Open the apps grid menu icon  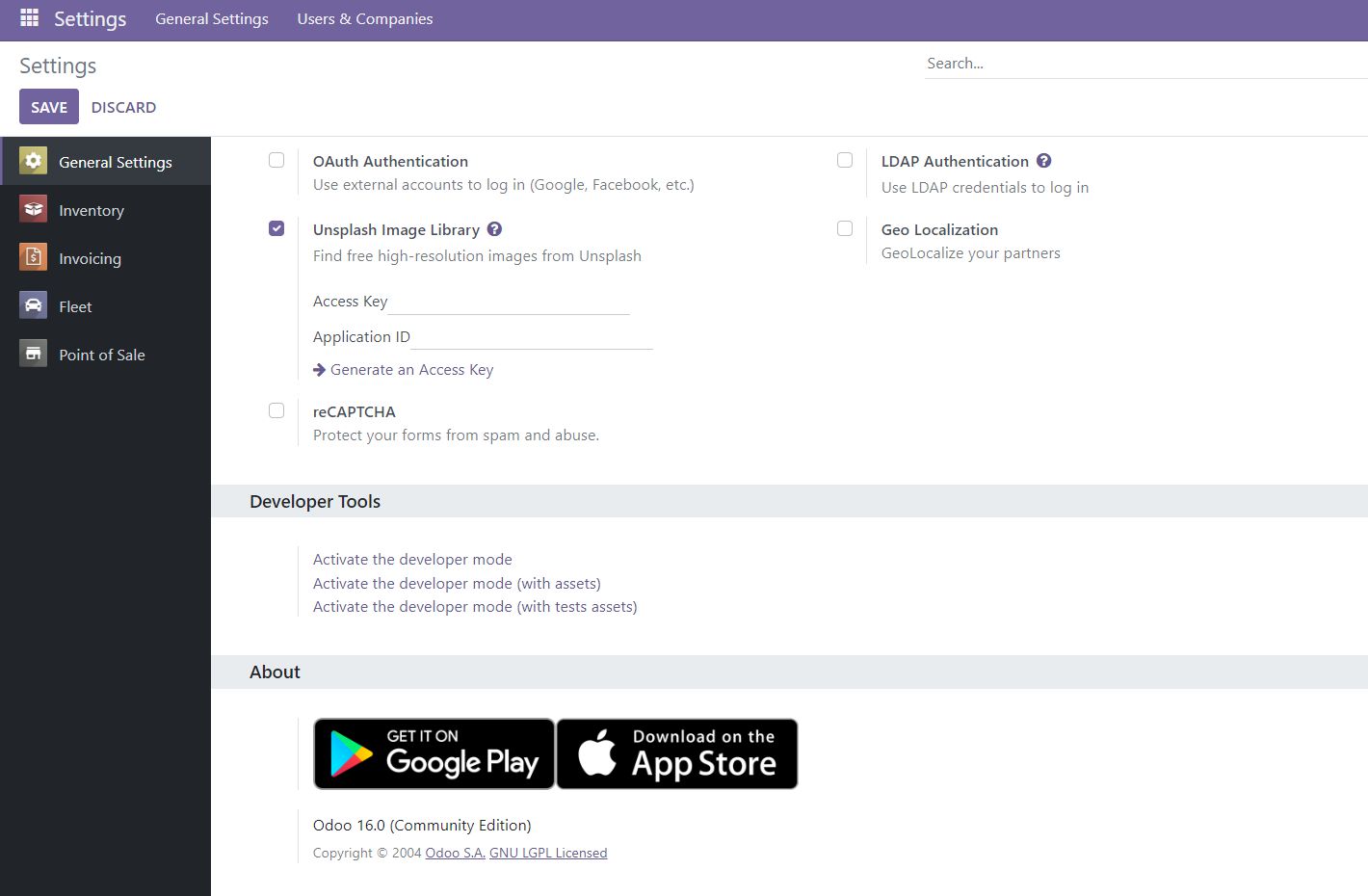(x=29, y=18)
